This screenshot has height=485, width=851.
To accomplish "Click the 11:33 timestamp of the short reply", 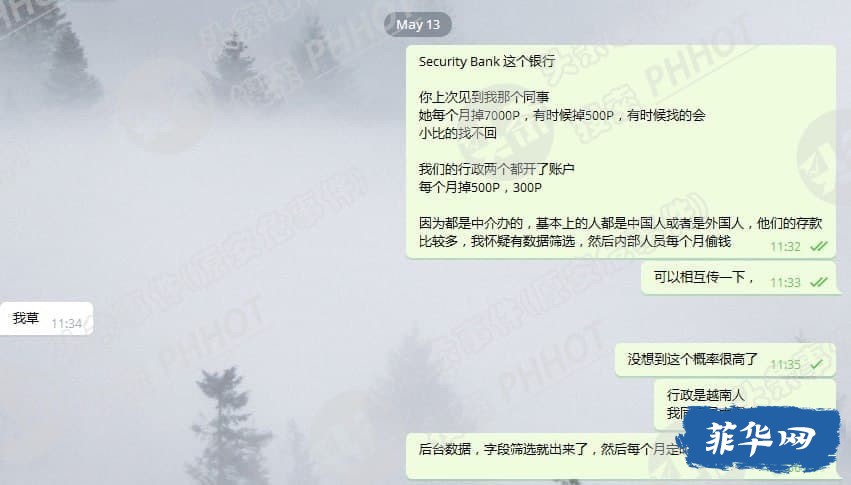I will click(x=785, y=283).
